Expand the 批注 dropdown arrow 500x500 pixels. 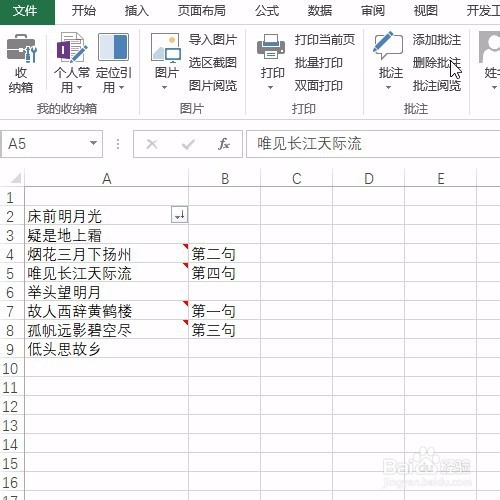(x=388, y=88)
